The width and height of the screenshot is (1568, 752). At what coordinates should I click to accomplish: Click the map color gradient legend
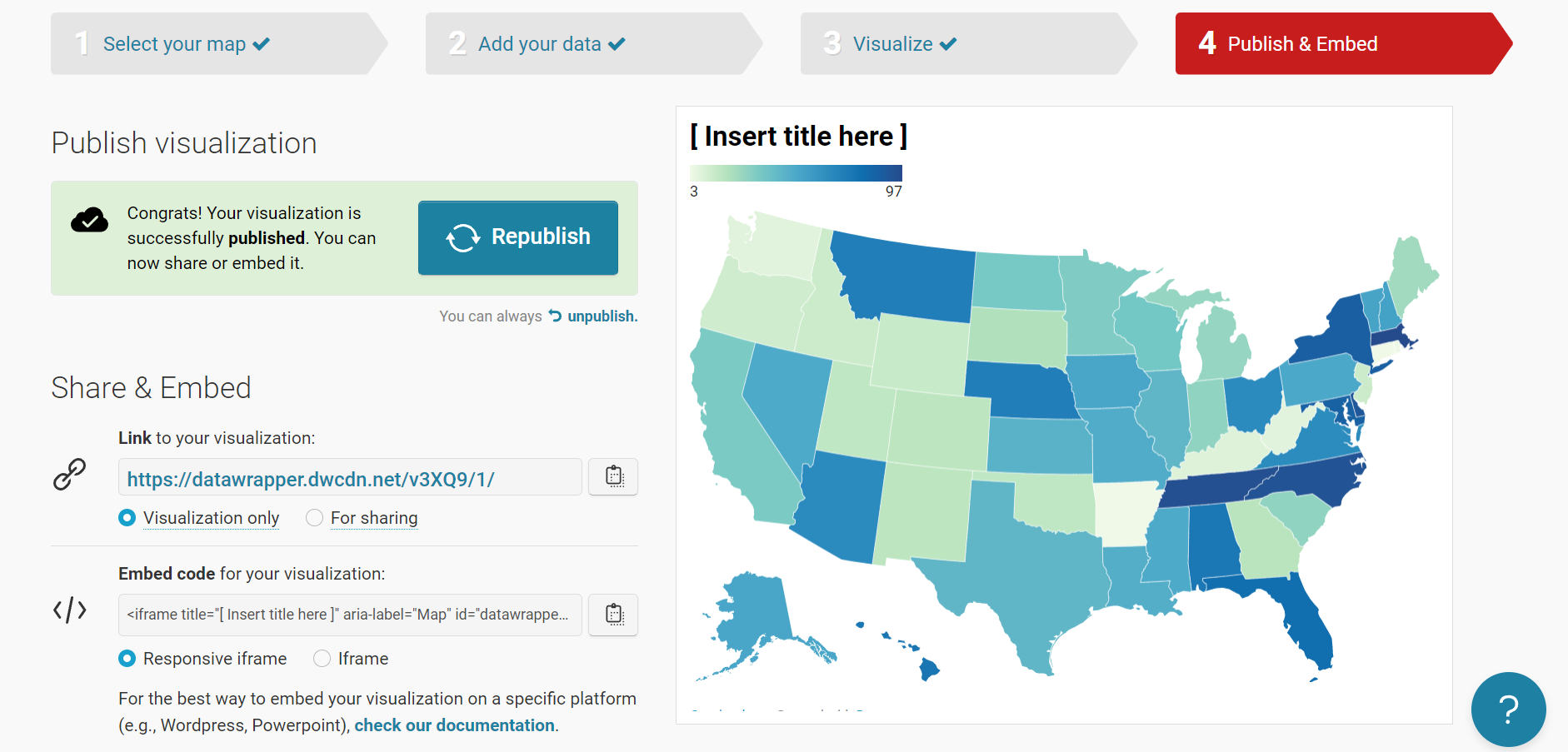pos(796,173)
